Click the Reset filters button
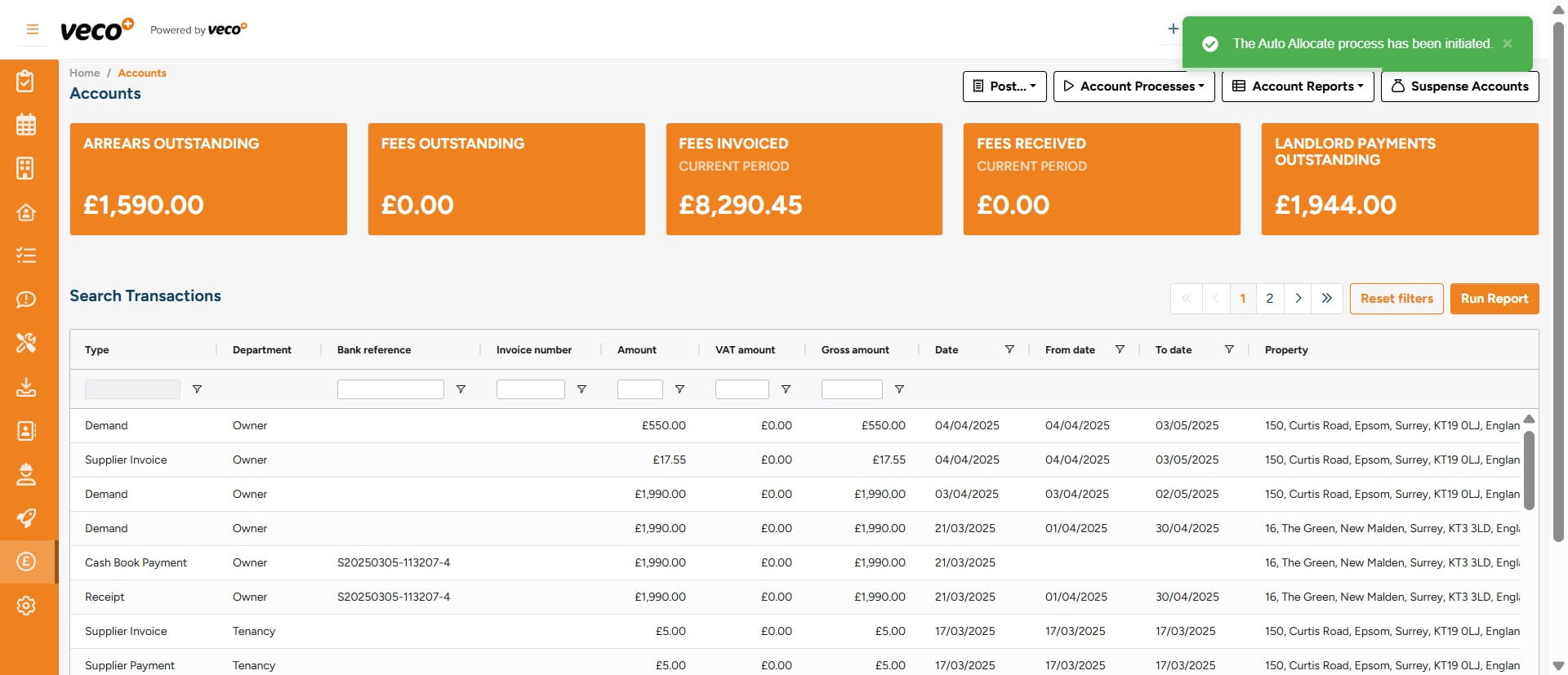 1396,299
